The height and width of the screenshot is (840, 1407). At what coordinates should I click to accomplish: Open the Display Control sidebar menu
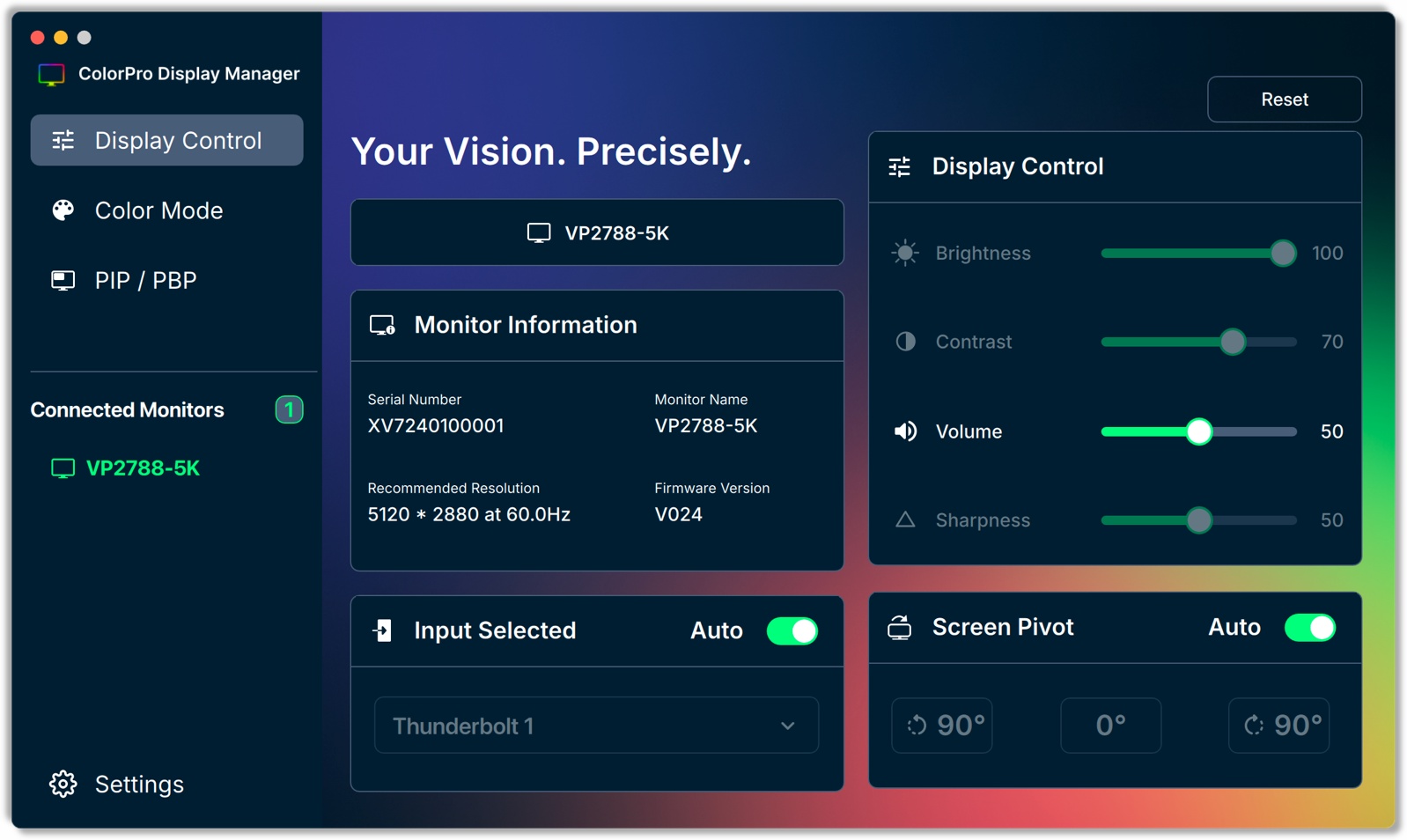click(x=166, y=140)
